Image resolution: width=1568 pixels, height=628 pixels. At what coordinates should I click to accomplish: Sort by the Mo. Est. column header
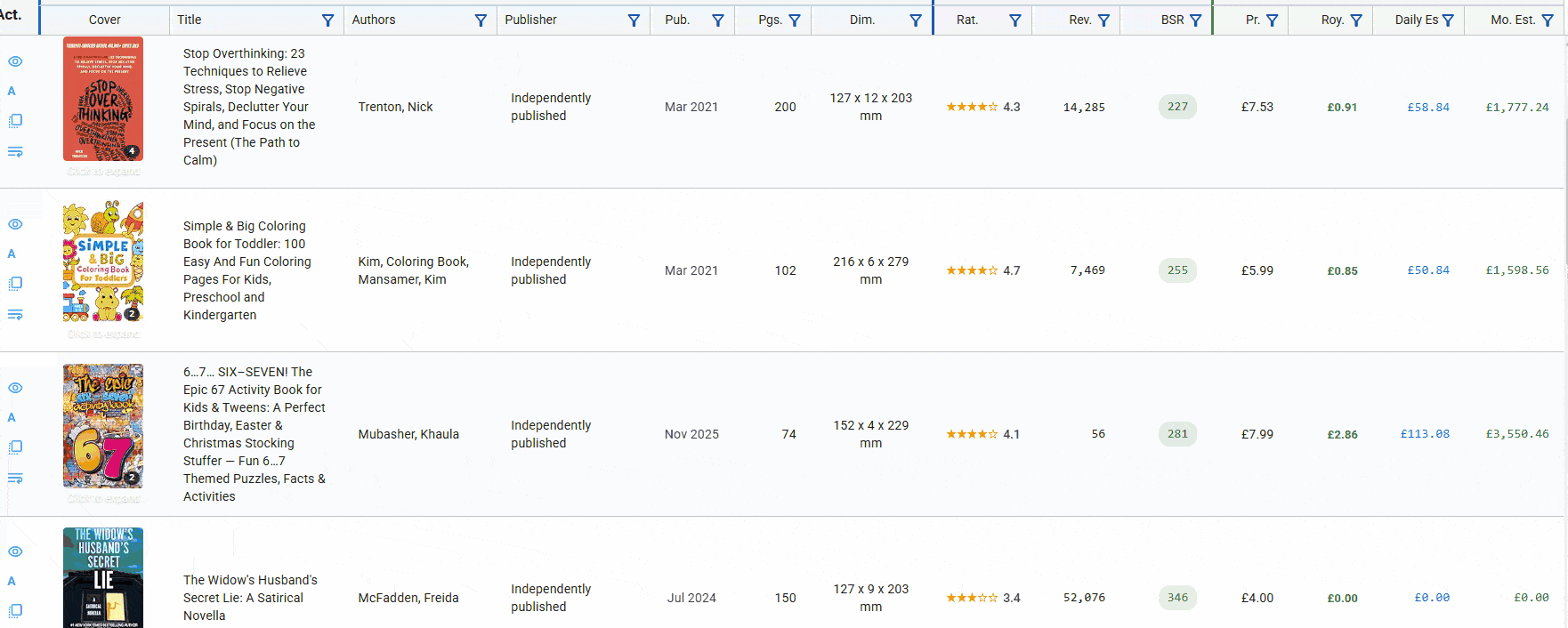(1513, 20)
